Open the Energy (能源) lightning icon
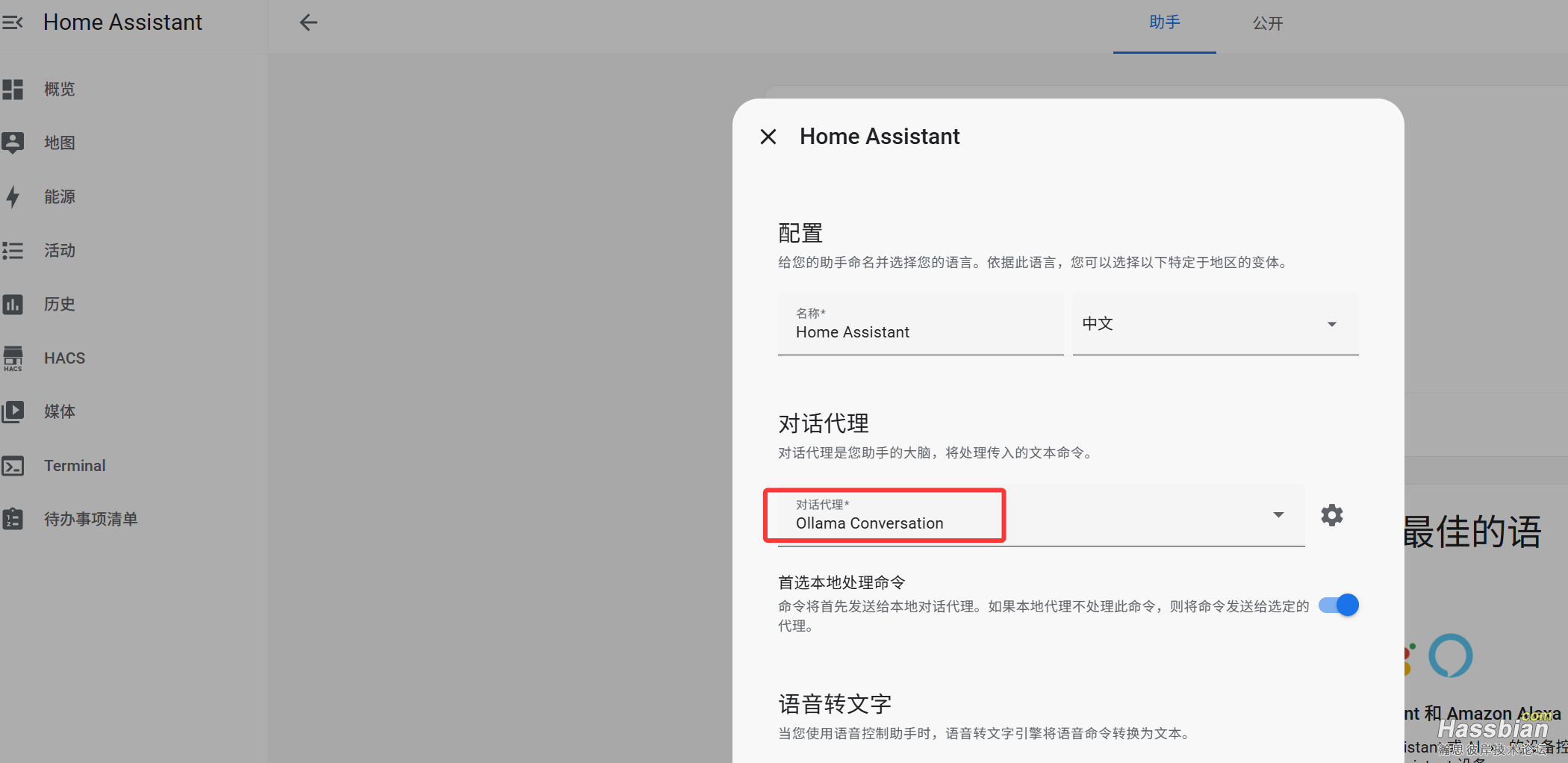This screenshot has width=1568, height=763. coord(13,196)
